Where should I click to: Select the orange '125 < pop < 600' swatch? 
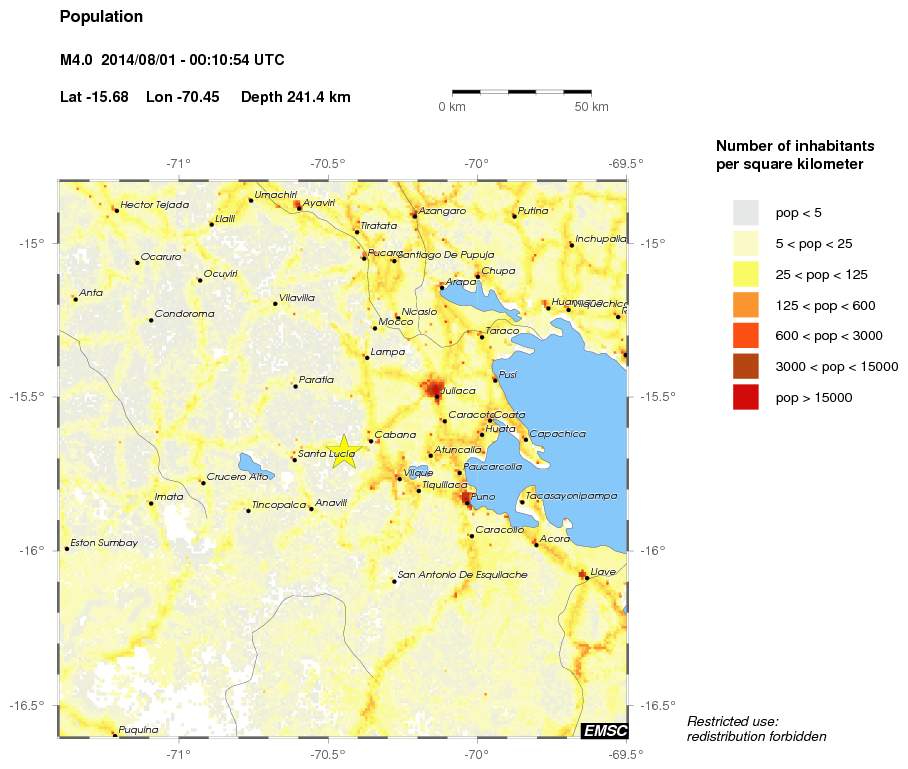click(x=746, y=305)
